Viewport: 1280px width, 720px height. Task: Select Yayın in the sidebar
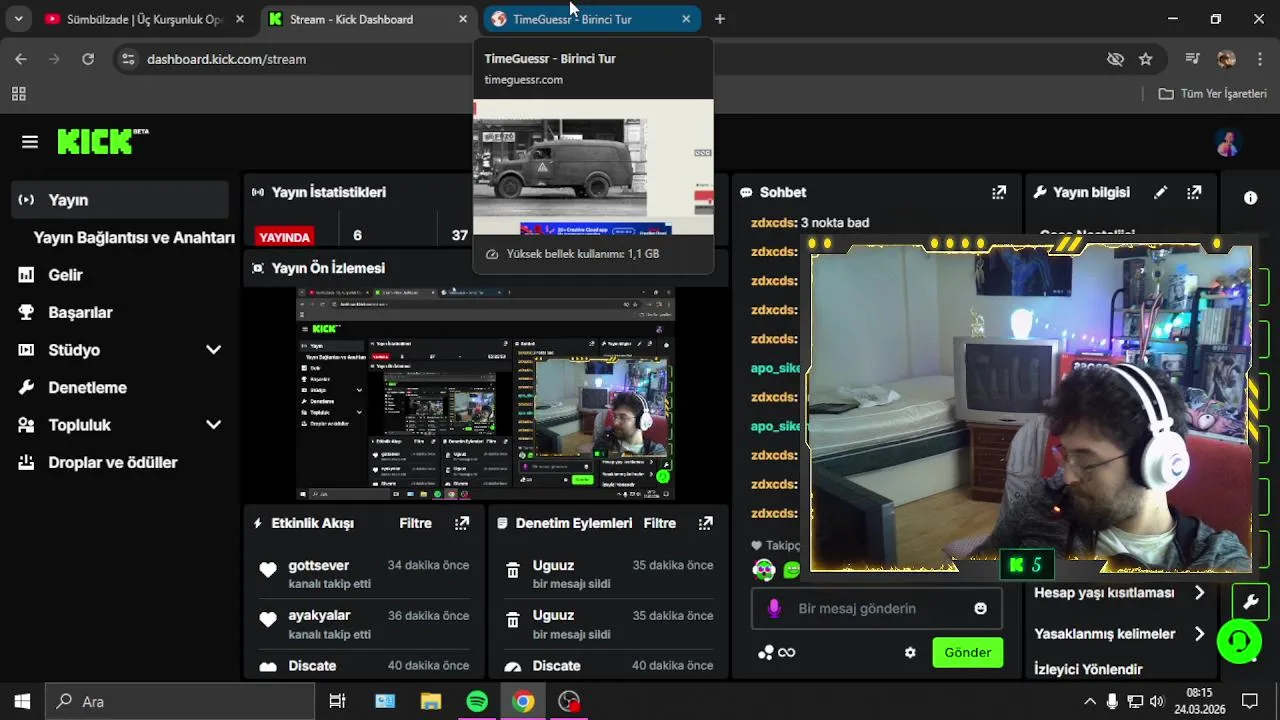(121, 200)
